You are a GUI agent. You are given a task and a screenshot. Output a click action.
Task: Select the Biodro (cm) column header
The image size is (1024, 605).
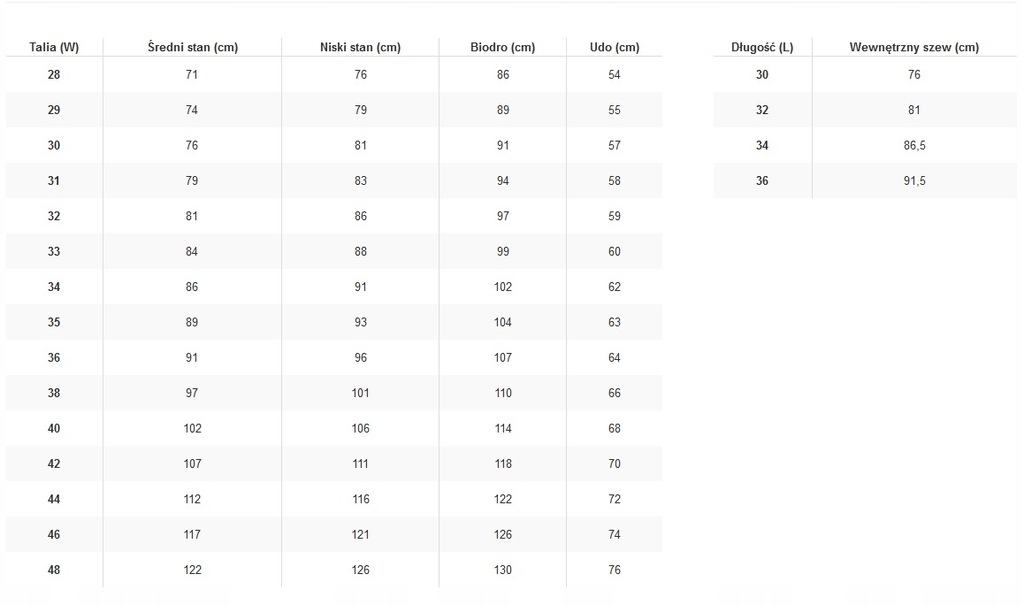(502, 47)
